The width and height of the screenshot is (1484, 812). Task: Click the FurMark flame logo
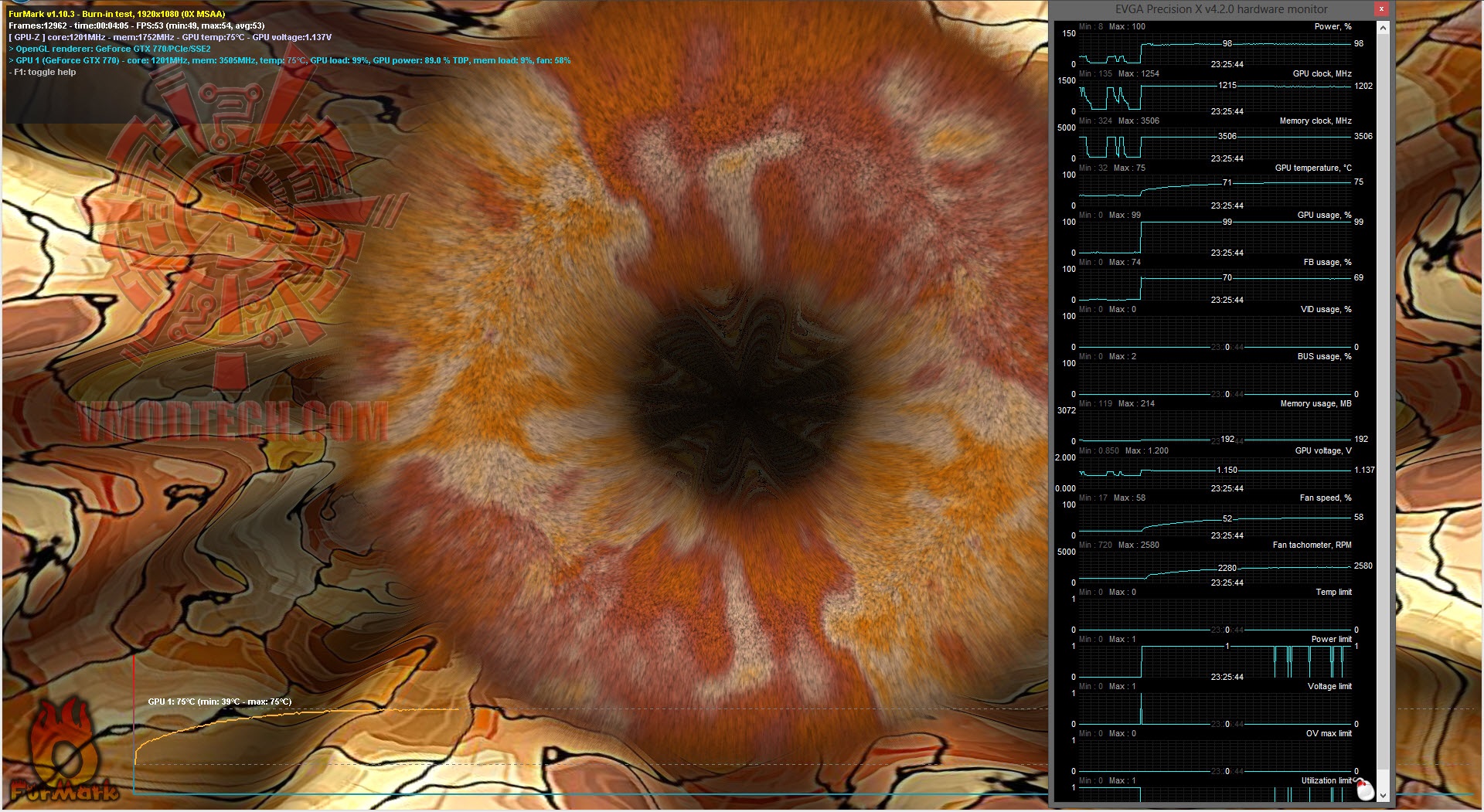tap(65, 750)
